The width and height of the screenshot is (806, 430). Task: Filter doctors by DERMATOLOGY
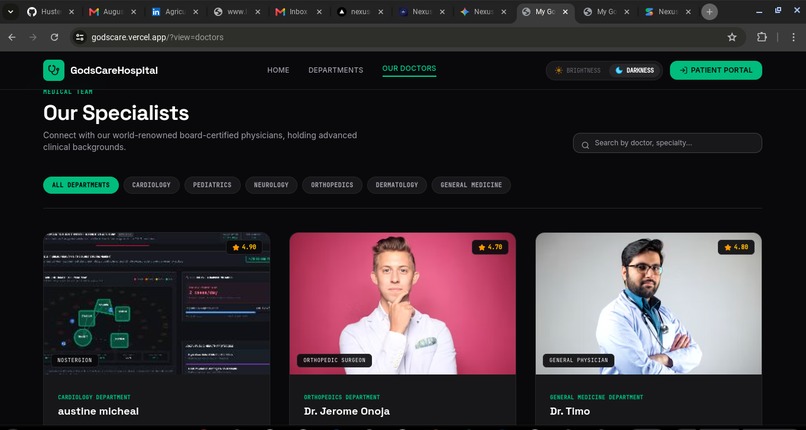coord(397,185)
